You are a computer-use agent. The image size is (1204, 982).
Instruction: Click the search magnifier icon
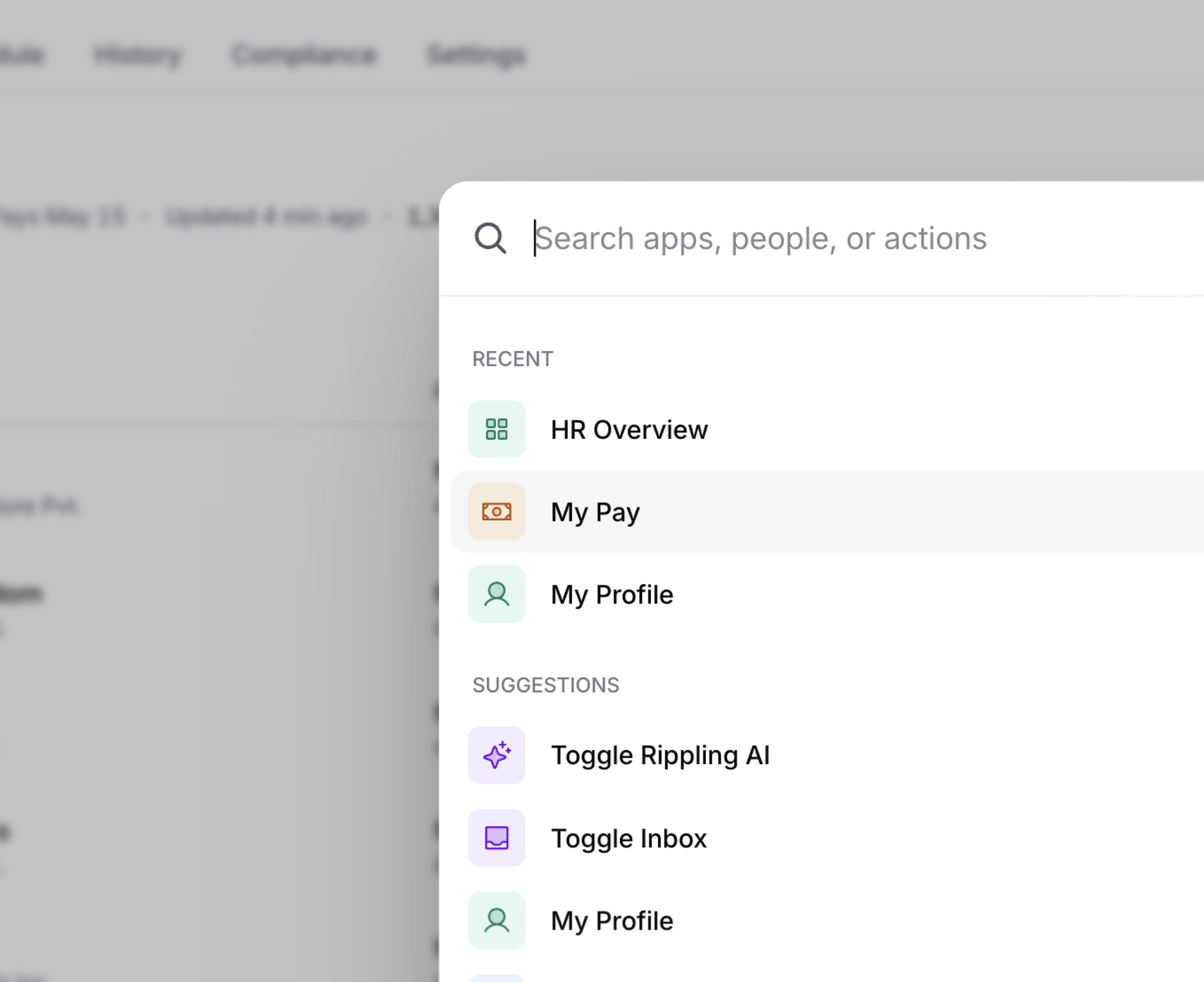490,238
